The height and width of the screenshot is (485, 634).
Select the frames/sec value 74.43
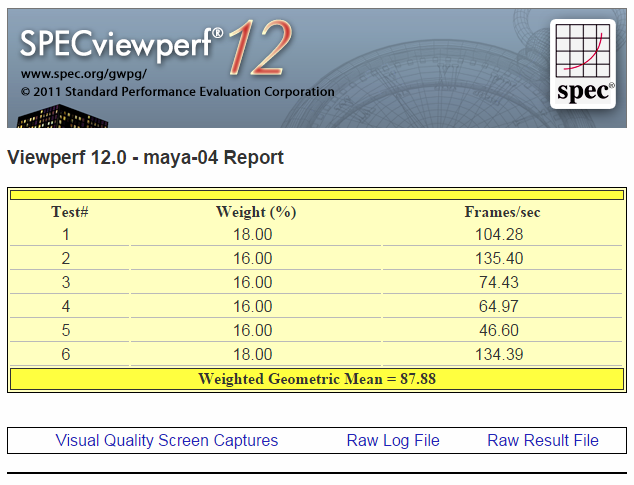(499, 282)
